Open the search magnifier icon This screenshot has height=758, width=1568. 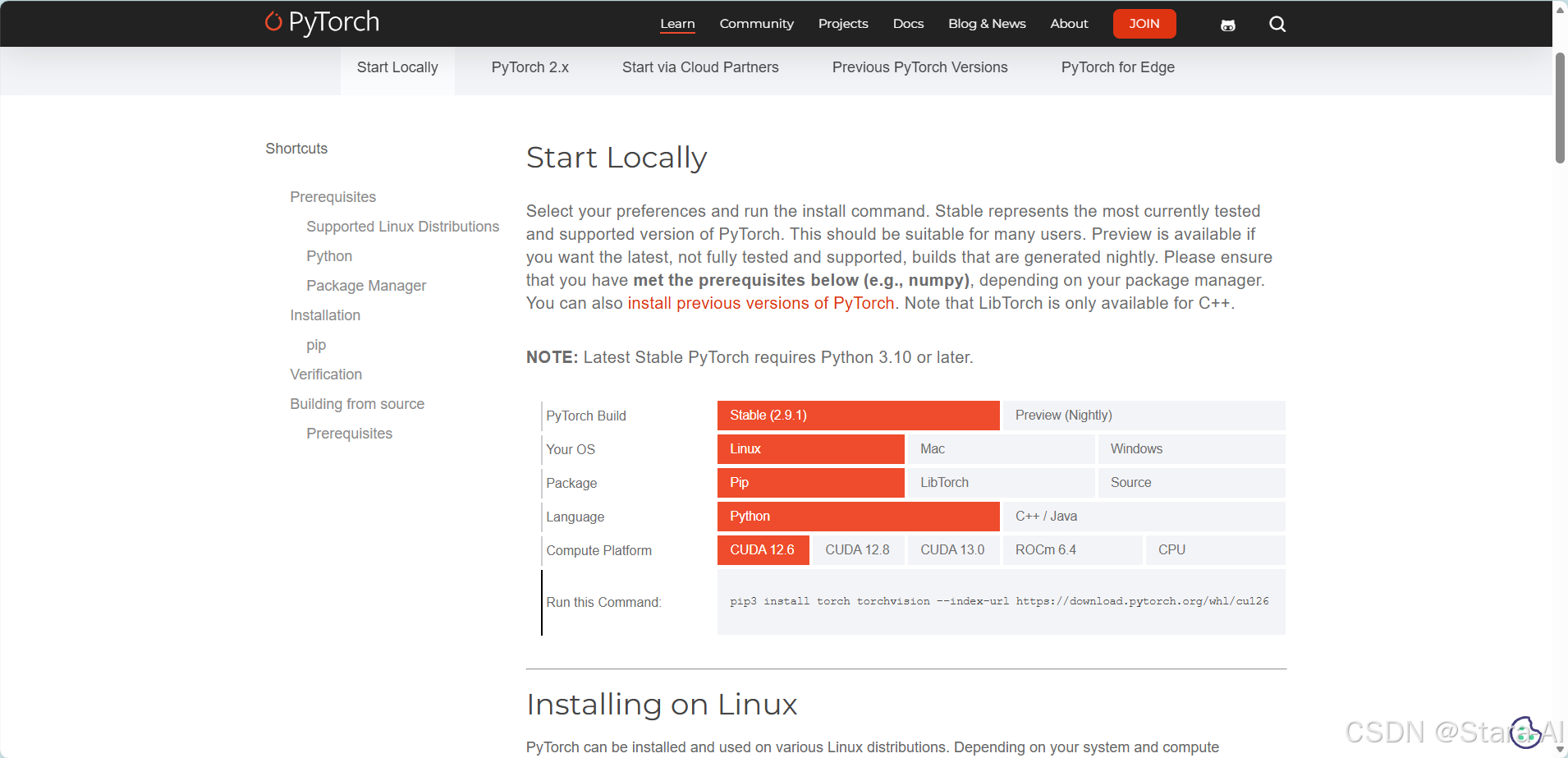(x=1277, y=24)
